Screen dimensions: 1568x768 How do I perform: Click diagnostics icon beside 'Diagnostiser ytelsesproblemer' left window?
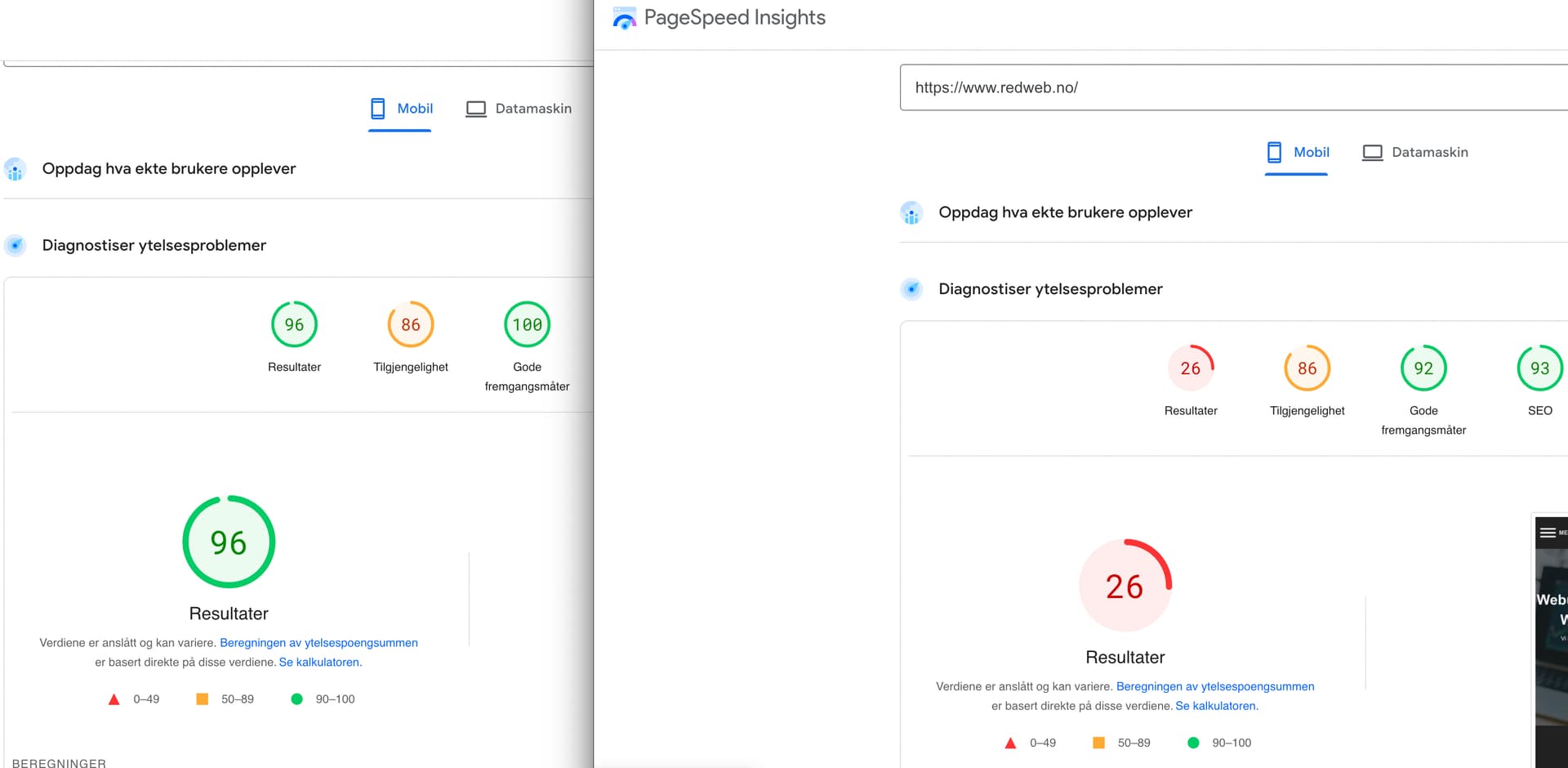coord(15,245)
